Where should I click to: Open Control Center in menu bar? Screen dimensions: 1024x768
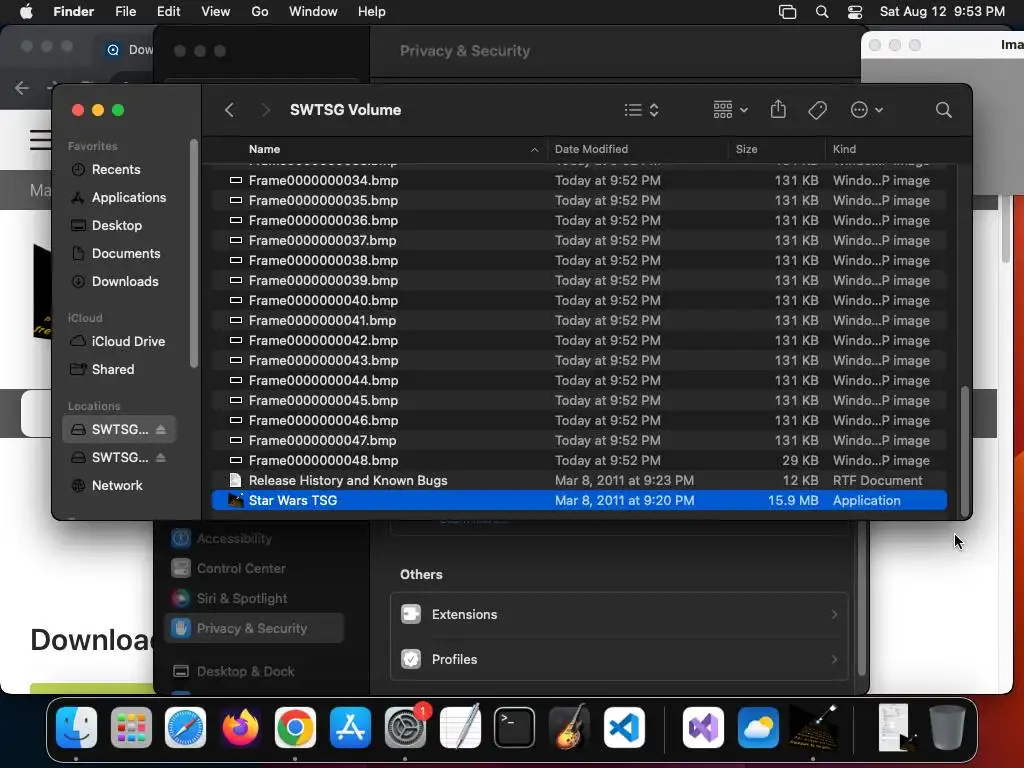click(x=855, y=12)
